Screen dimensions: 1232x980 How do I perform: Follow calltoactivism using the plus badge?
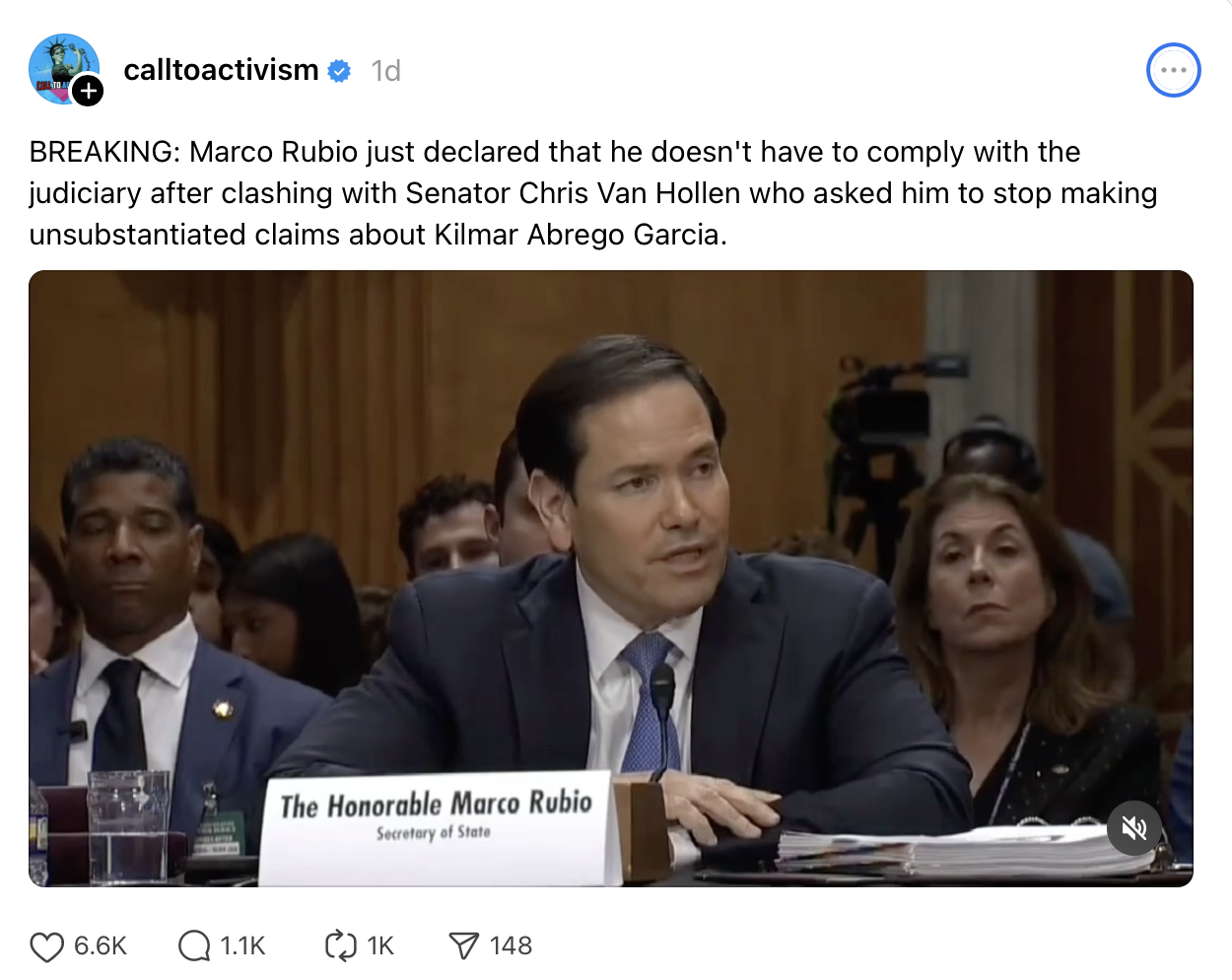89,91
